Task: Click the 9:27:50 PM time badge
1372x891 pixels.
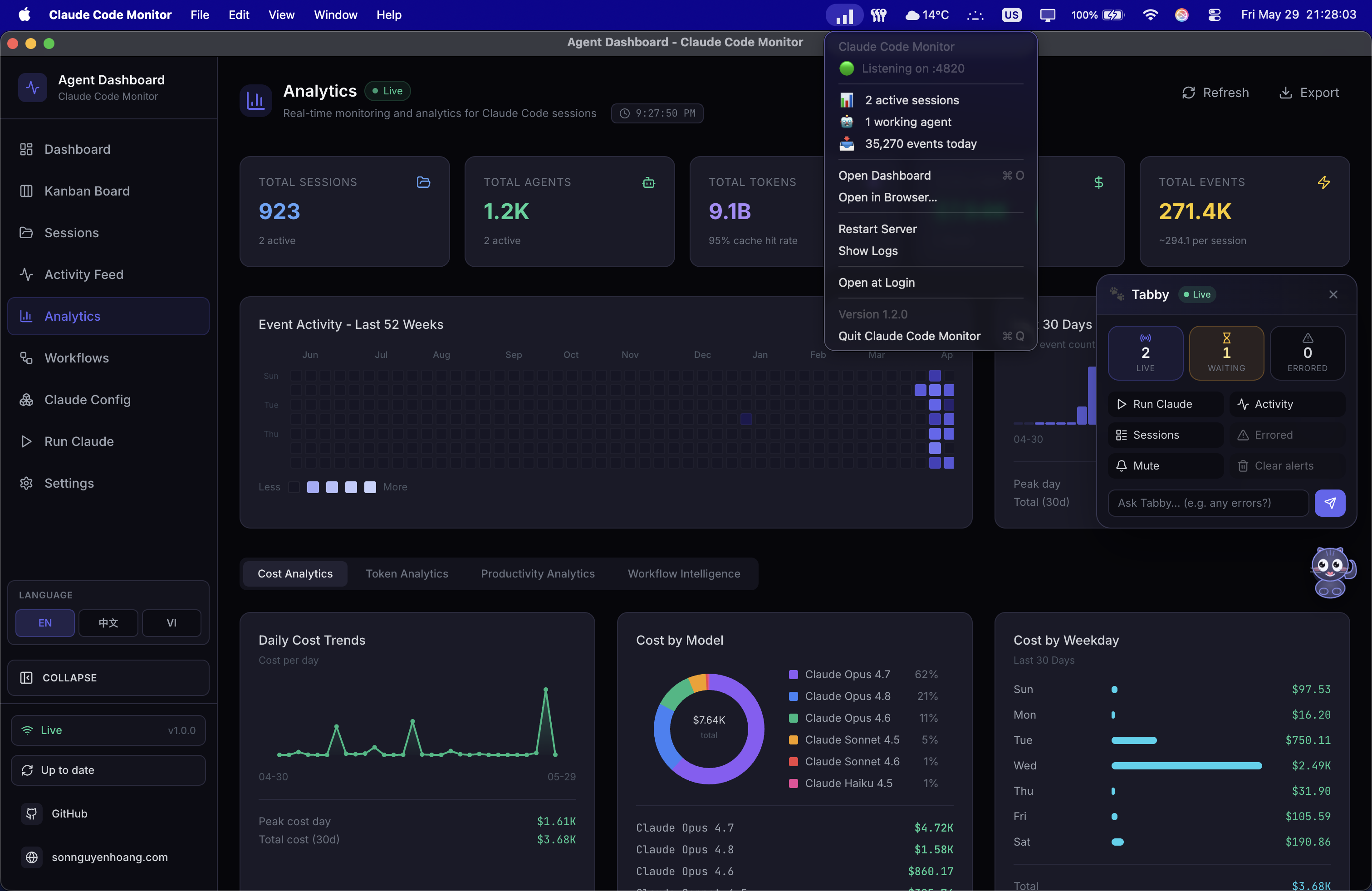Action: (x=657, y=113)
